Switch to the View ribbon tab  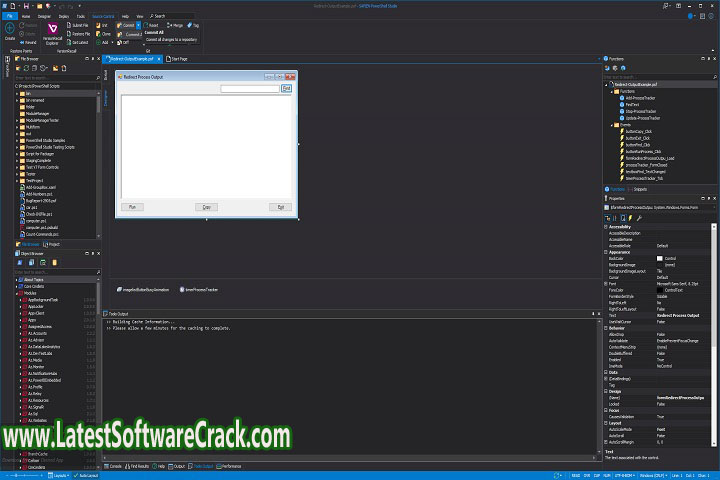coord(140,16)
